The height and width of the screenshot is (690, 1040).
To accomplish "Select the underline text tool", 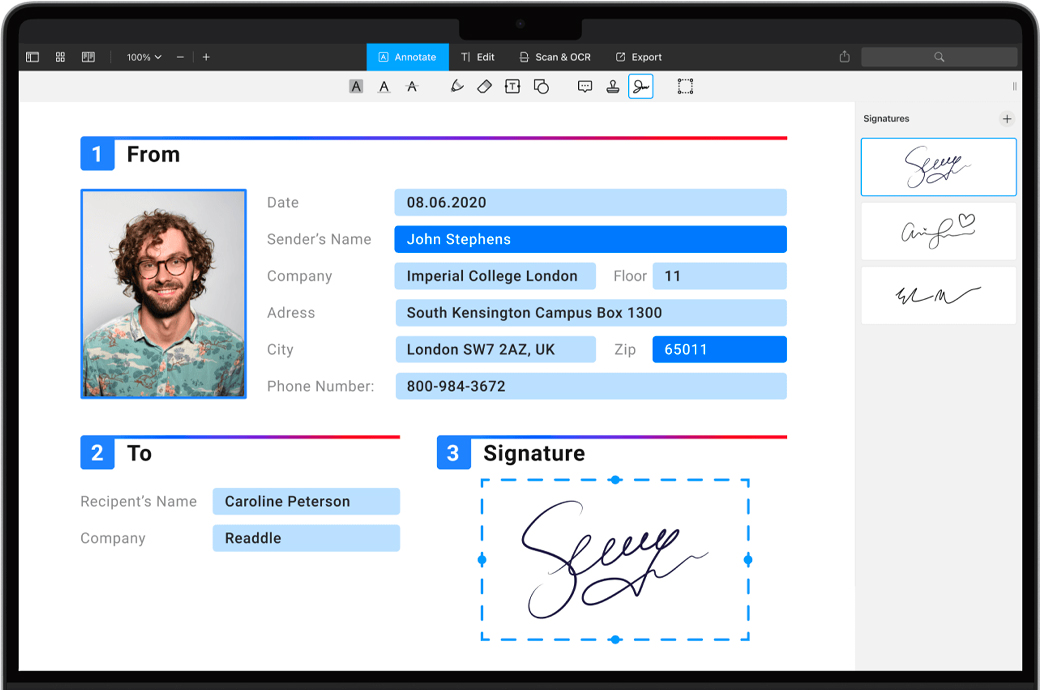I will tap(384, 87).
